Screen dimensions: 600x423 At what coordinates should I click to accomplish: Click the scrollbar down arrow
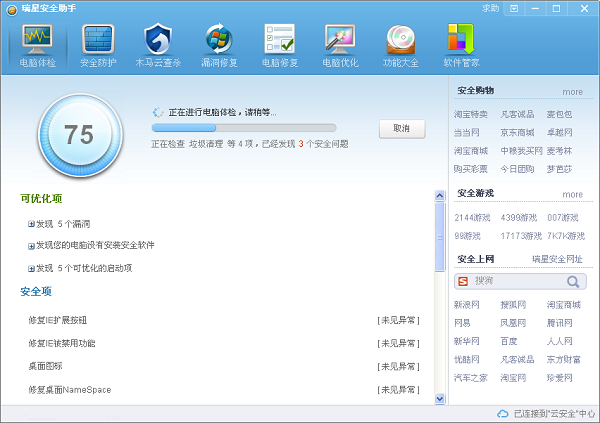coord(440,399)
